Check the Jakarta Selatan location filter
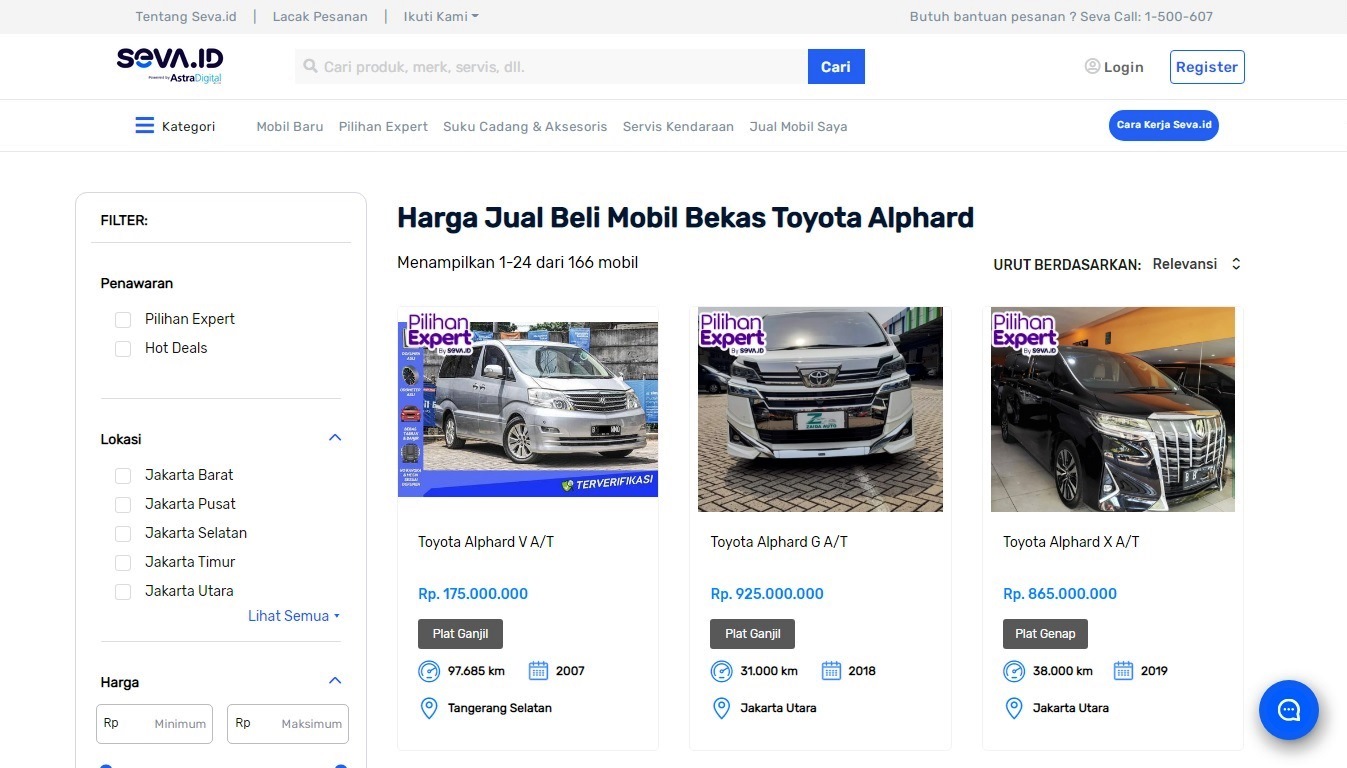 123,534
